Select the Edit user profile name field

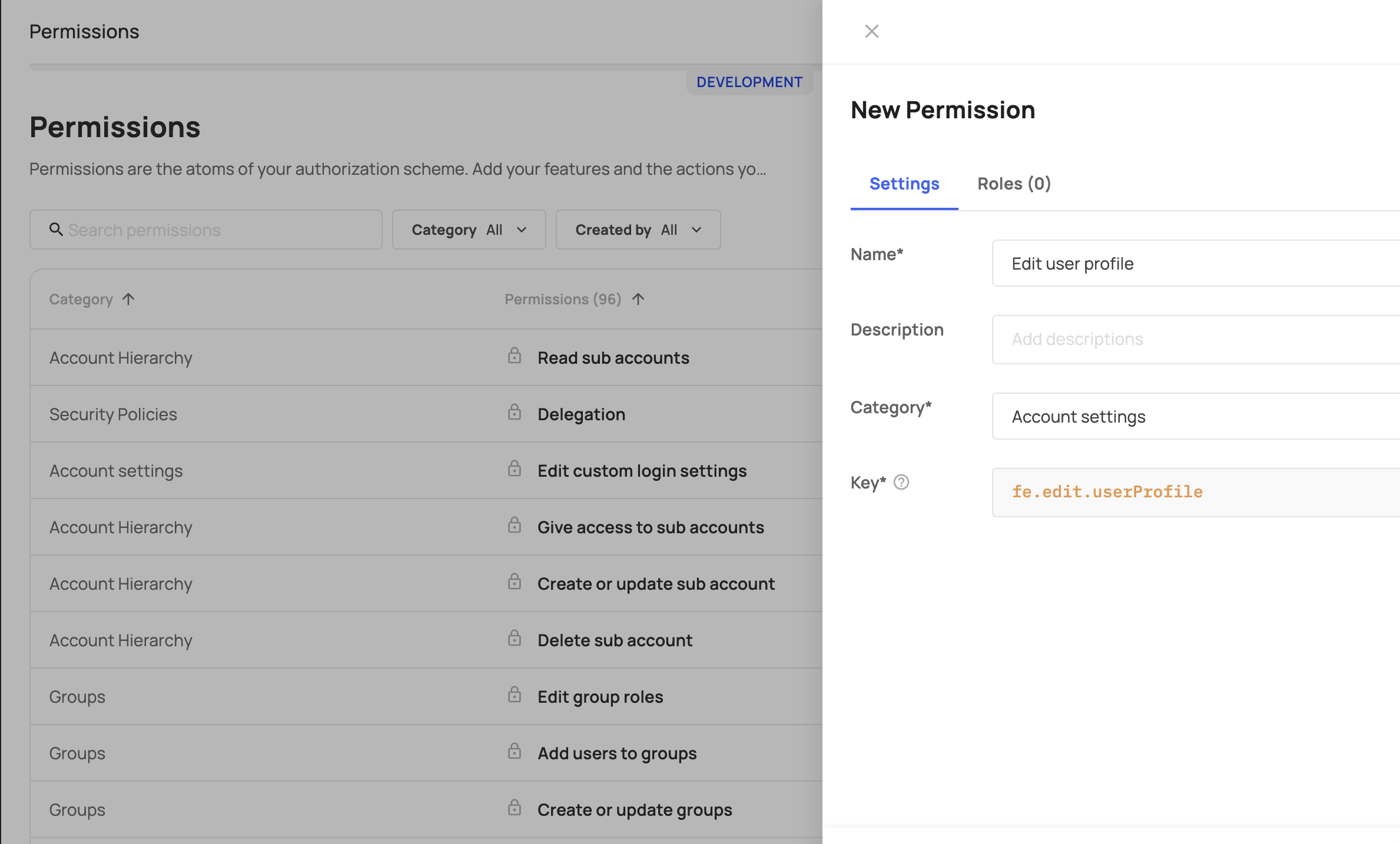1195,263
